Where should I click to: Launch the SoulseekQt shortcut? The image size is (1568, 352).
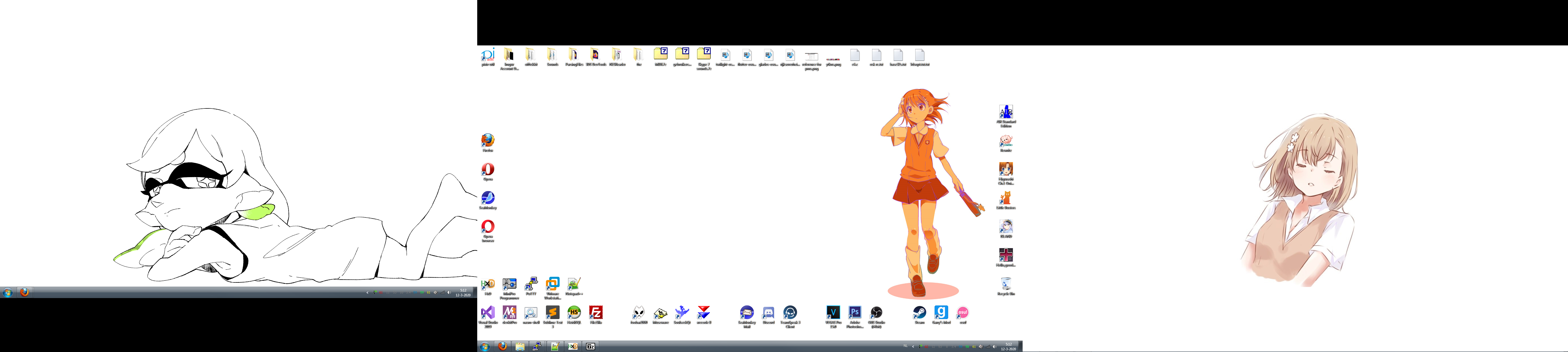click(682, 314)
